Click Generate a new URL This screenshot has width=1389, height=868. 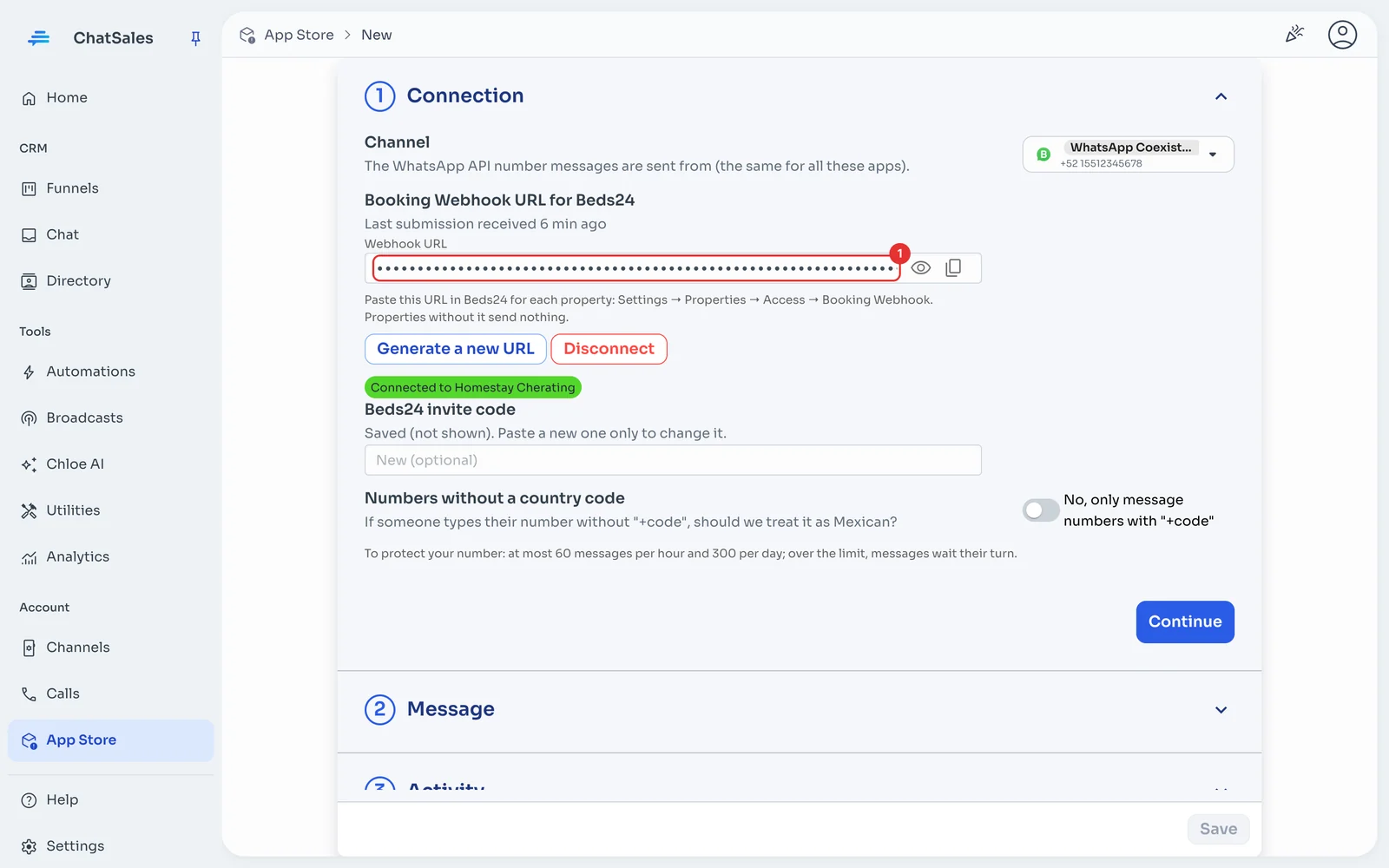456,349
